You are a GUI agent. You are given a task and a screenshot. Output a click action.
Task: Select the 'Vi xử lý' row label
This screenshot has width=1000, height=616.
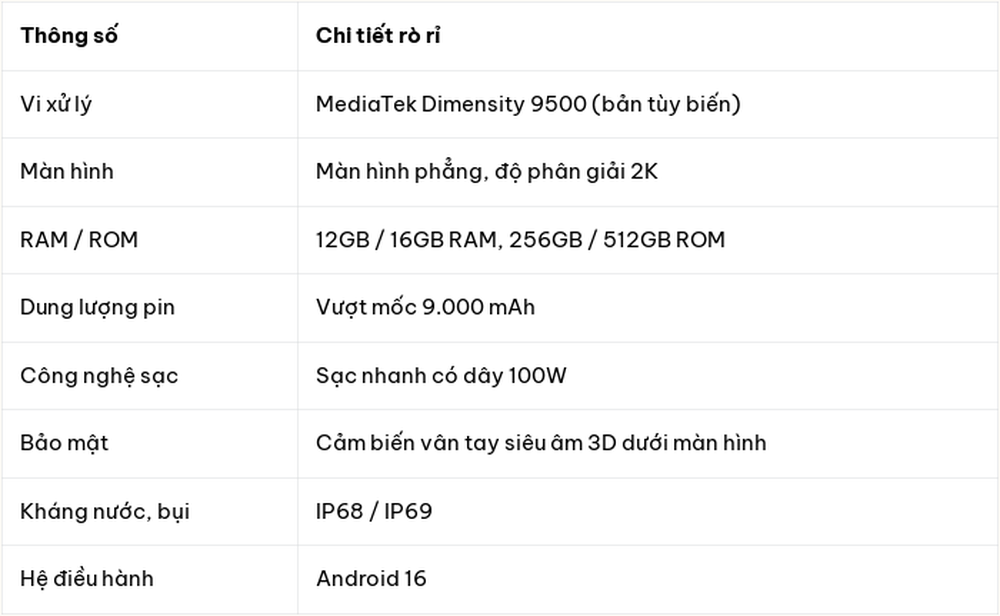click(x=56, y=105)
